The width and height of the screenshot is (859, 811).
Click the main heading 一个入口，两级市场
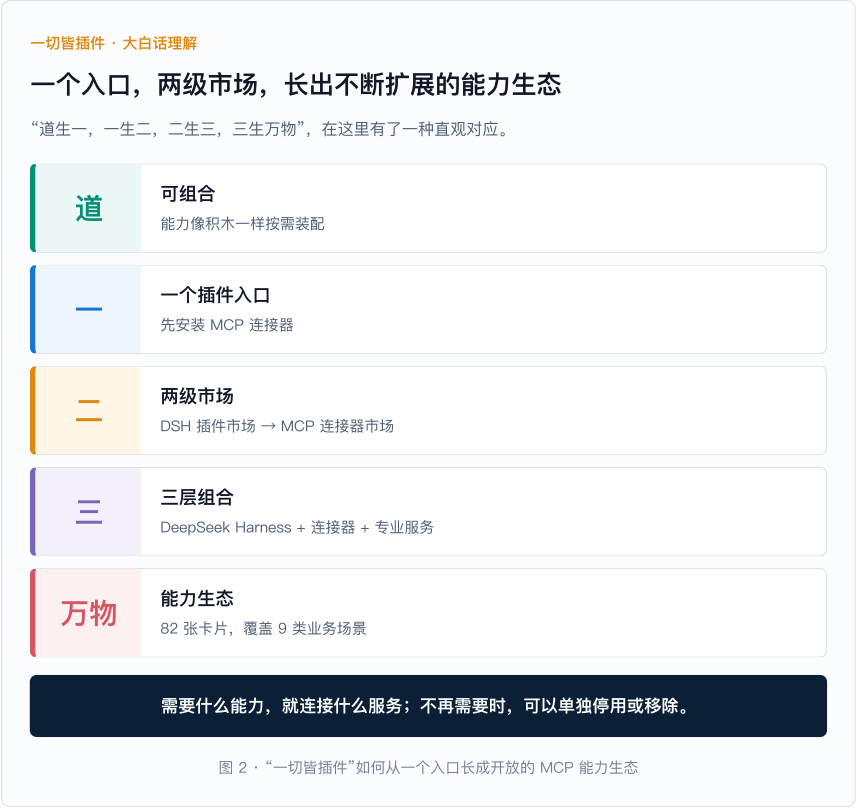click(296, 85)
